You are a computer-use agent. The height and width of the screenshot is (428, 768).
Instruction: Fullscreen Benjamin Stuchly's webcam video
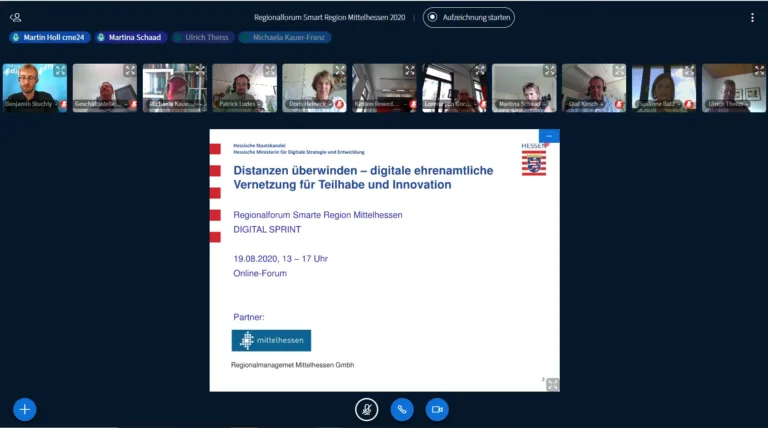point(60,71)
